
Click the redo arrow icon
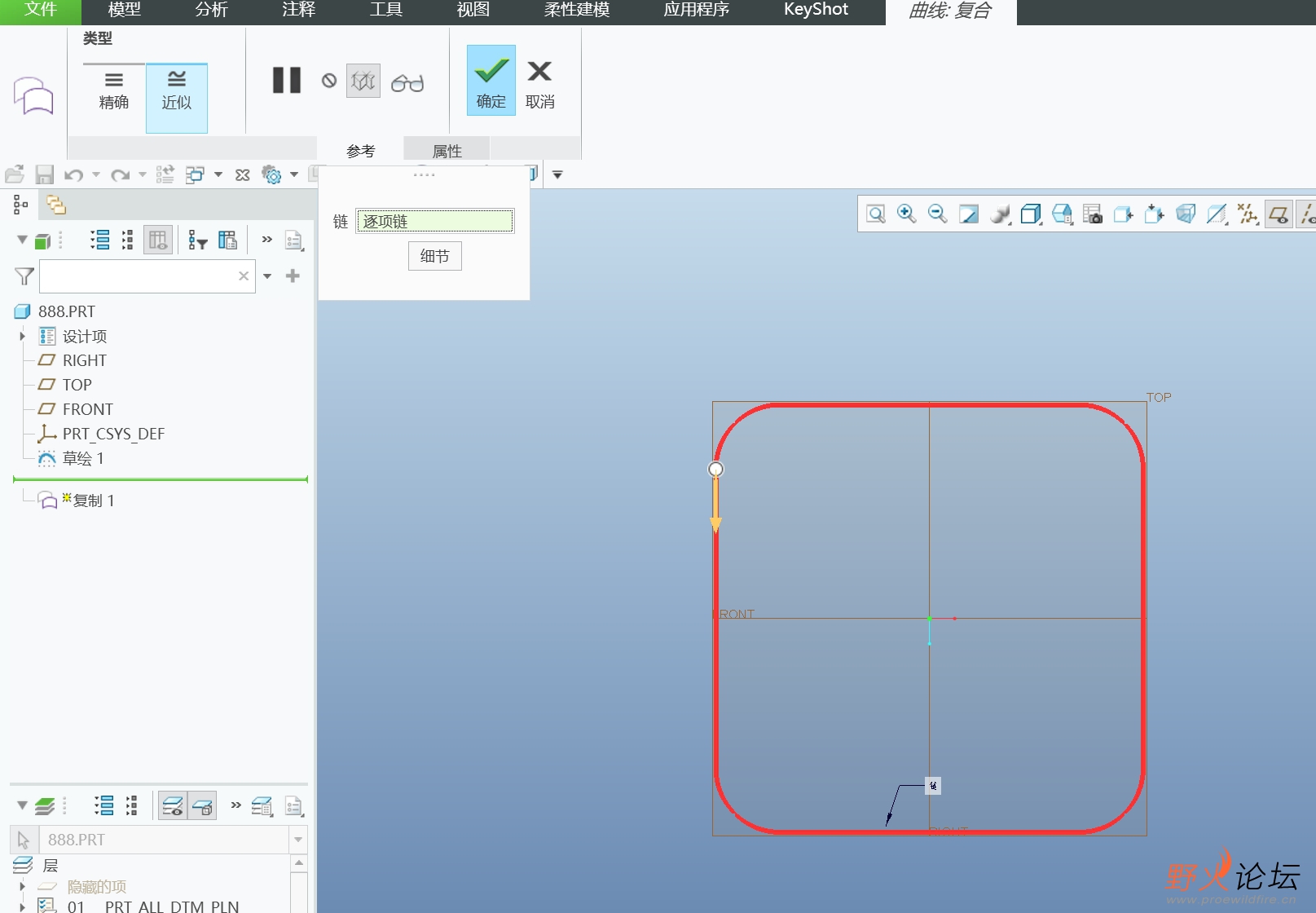click(121, 174)
